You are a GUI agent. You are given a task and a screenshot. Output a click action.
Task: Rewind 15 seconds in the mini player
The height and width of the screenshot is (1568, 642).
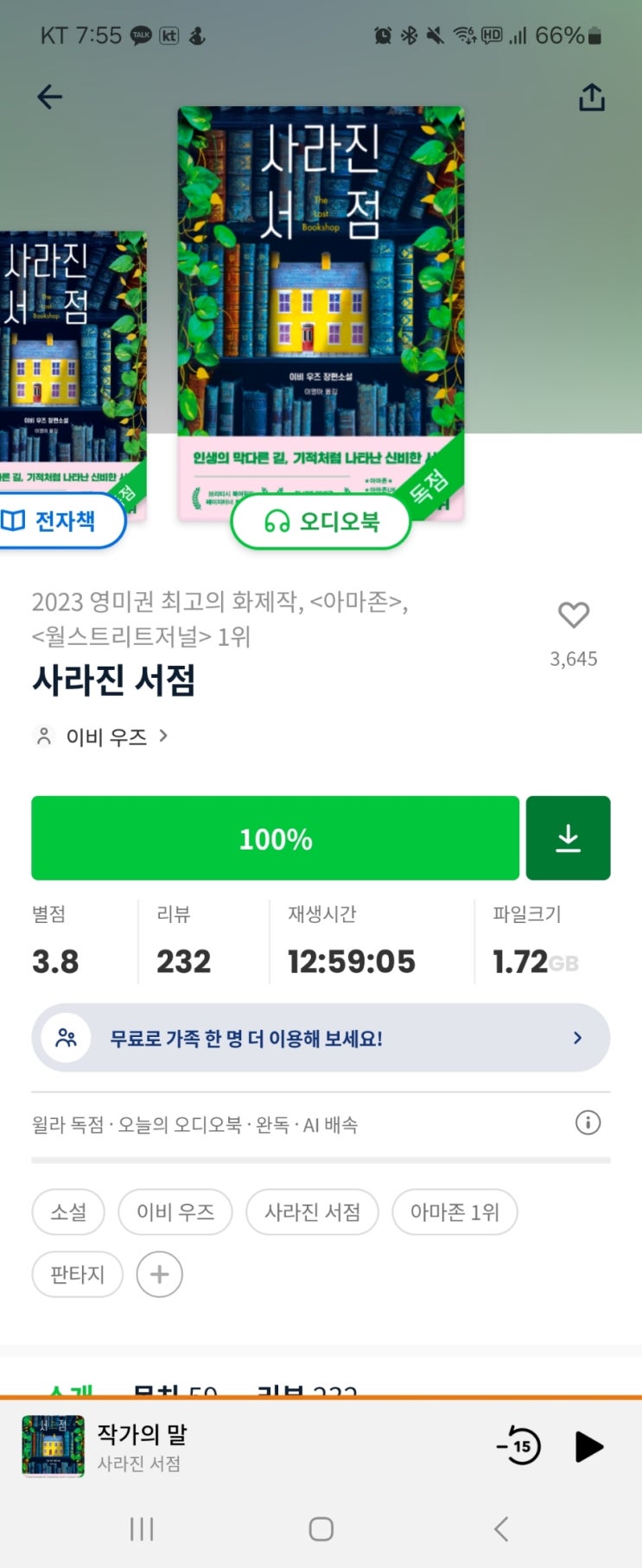coord(520,1446)
